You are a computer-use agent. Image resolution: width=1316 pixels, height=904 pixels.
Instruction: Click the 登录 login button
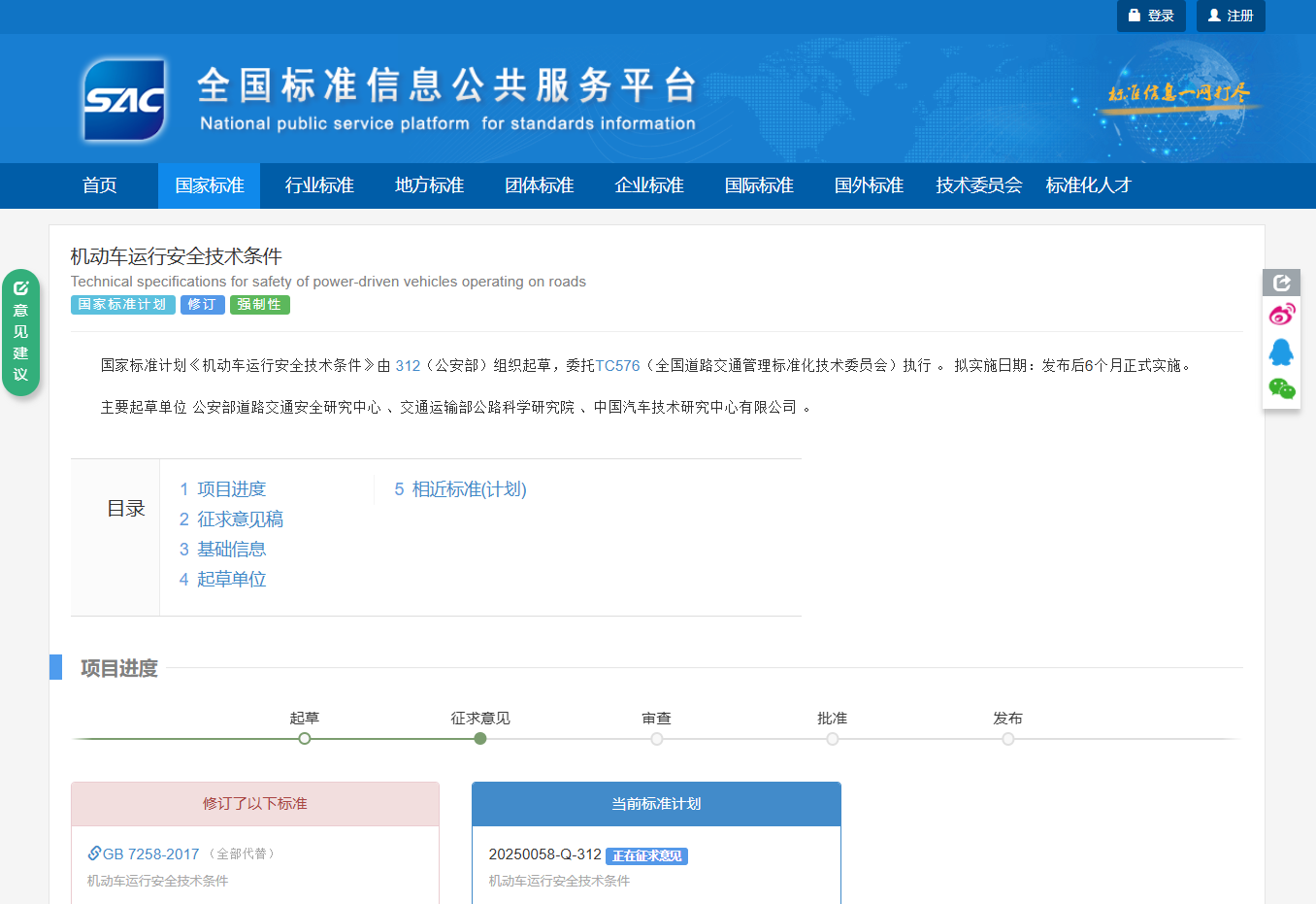(x=1151, y=16)
